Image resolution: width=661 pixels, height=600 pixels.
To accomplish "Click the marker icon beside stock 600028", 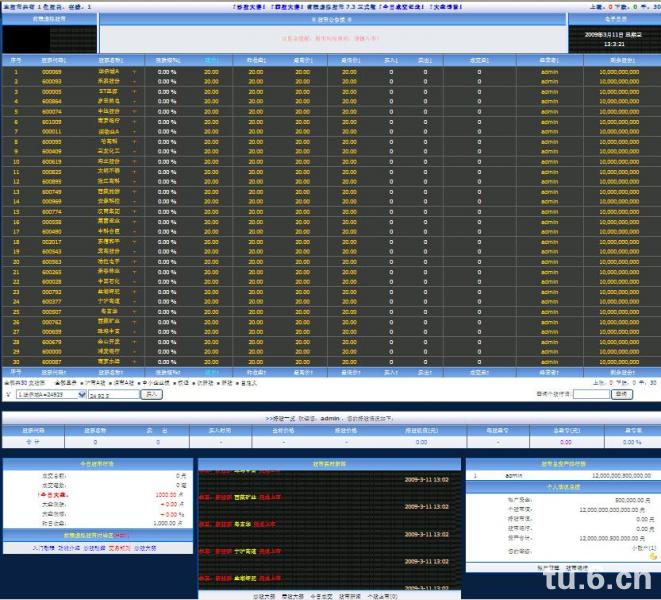I will [x=134, y=282].
